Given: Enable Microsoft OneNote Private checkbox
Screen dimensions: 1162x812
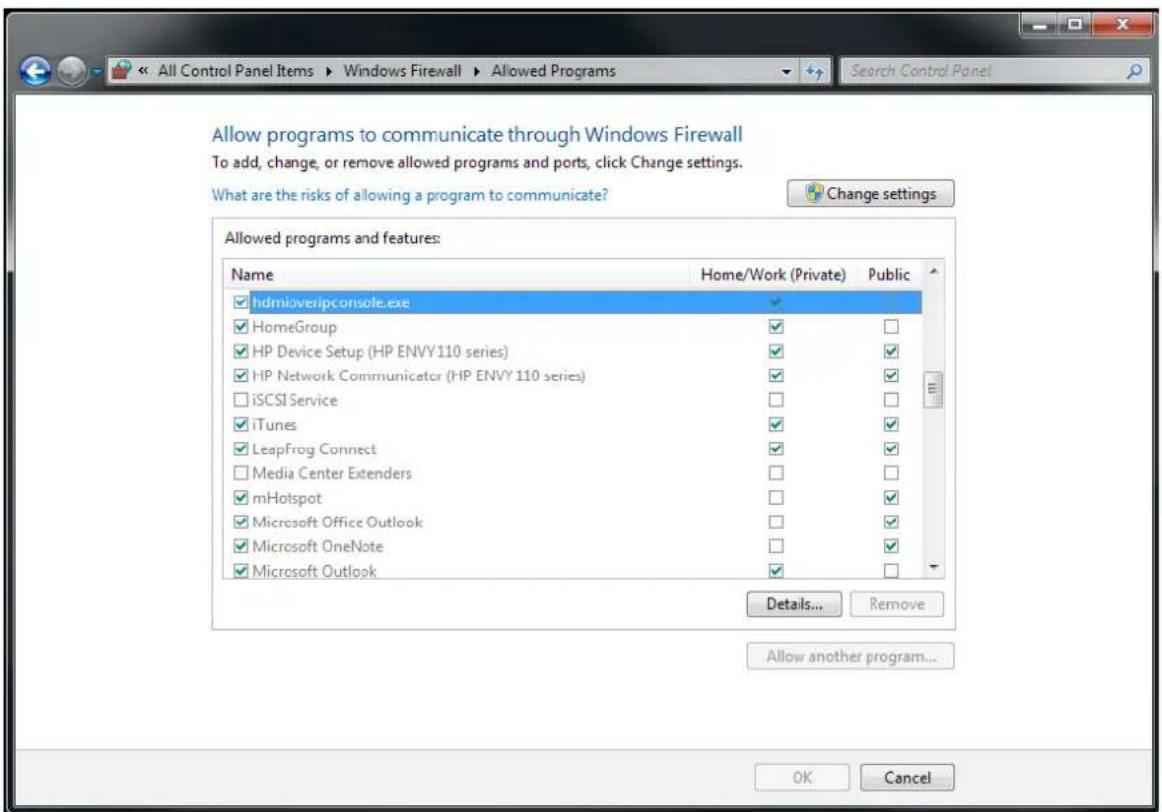Looking at the screenshot, I should coord(776,546).
